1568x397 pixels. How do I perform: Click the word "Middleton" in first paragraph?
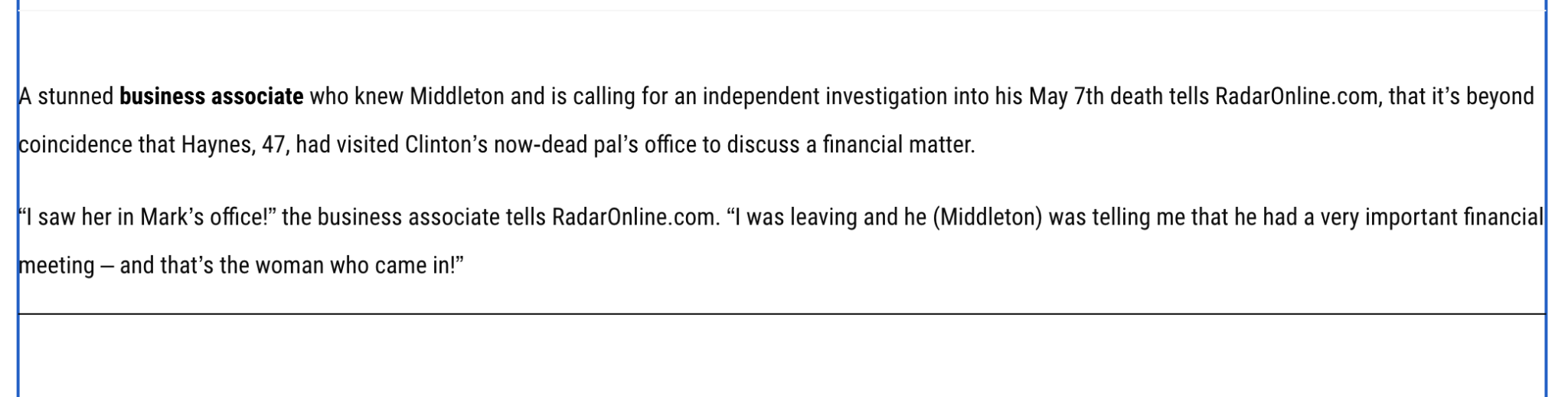(x=456, y=97)
